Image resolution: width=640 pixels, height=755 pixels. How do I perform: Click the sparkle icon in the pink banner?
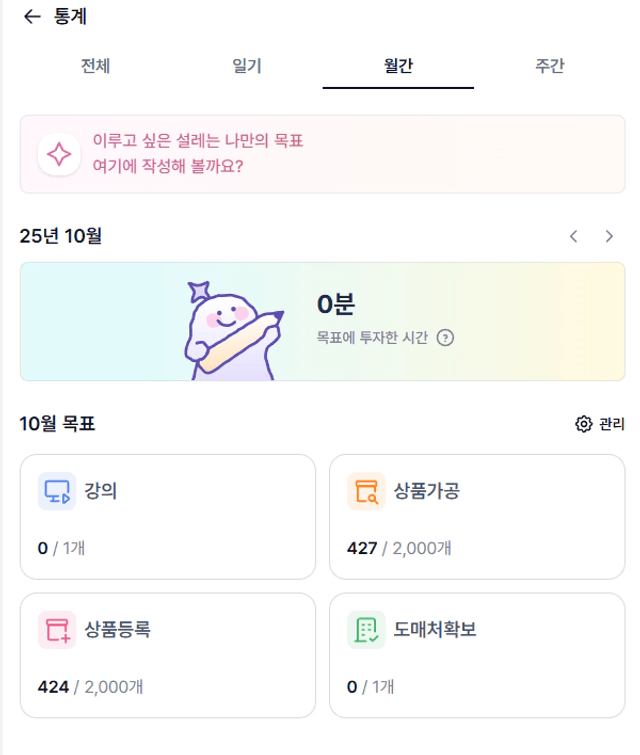(58, 154)
